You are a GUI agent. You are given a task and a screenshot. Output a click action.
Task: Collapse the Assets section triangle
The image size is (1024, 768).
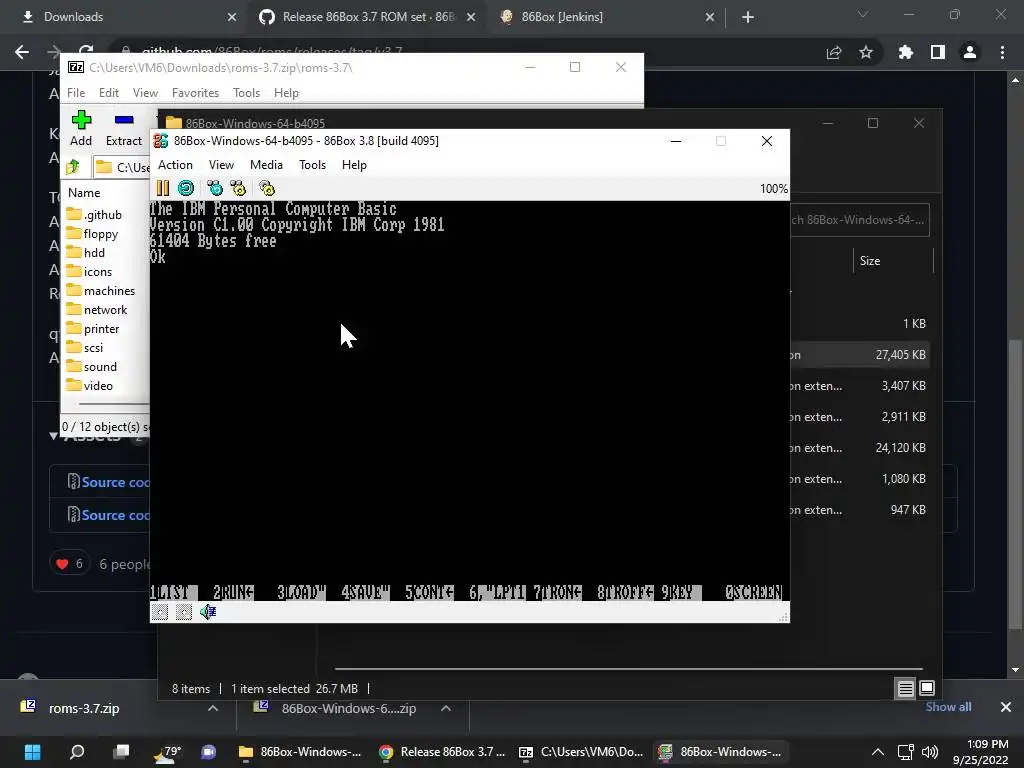tap(54, 436)
